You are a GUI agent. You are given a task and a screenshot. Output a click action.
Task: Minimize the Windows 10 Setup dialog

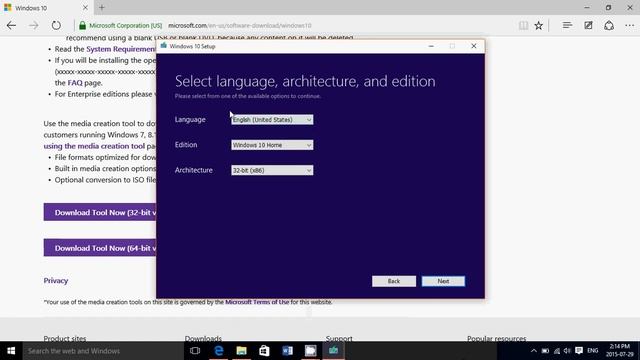click(x=431, y=46)
